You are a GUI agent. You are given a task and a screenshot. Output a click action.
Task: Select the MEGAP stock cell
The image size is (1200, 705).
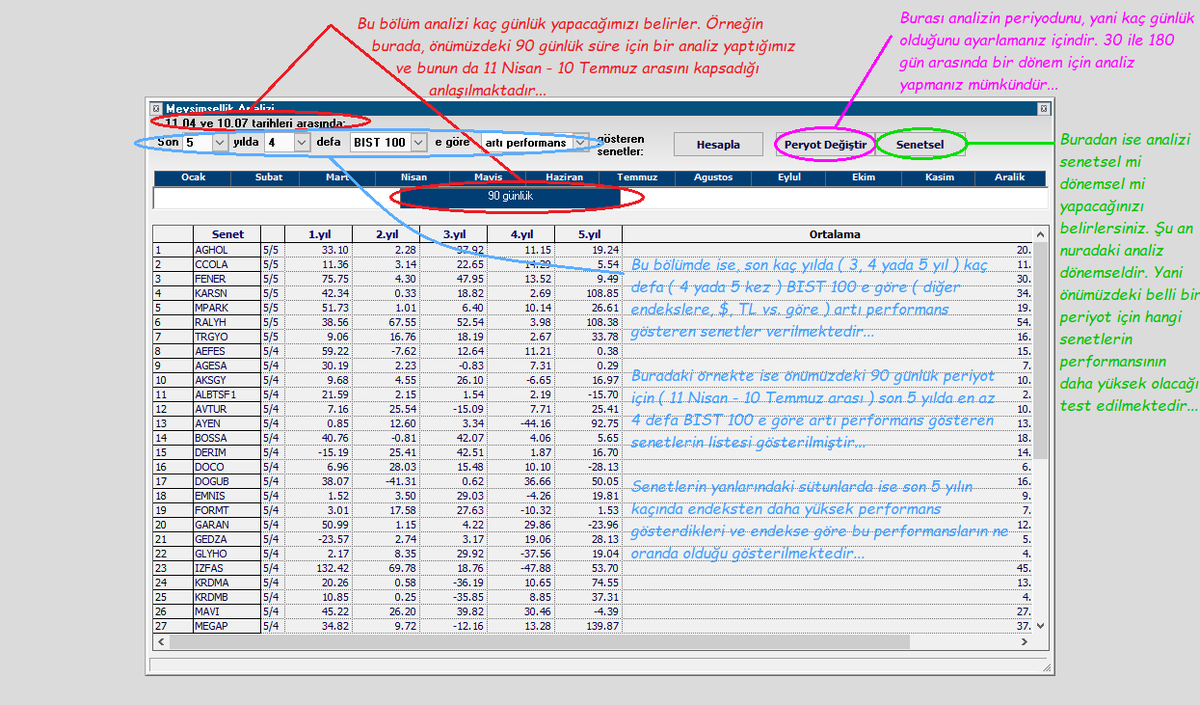click(227, 626)
